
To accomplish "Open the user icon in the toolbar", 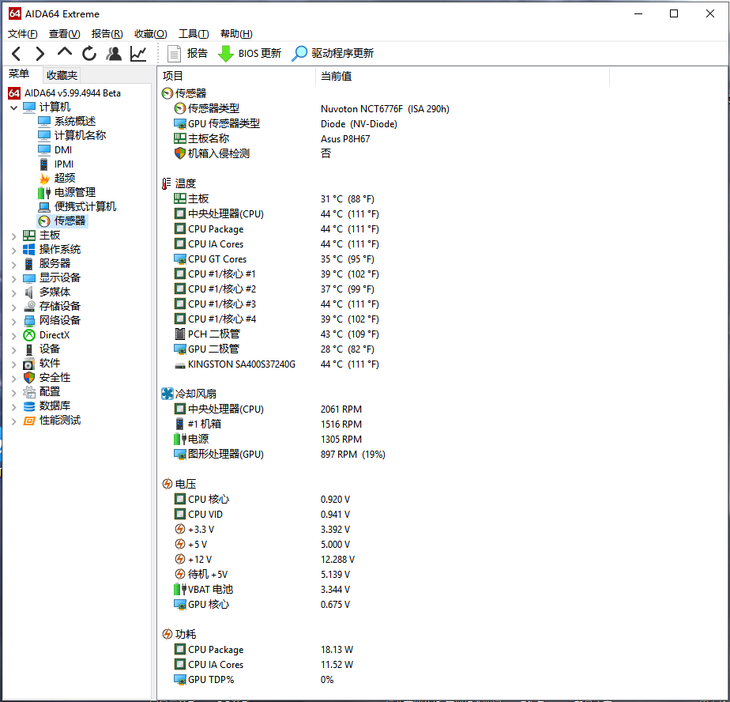I will coord(114,54).
